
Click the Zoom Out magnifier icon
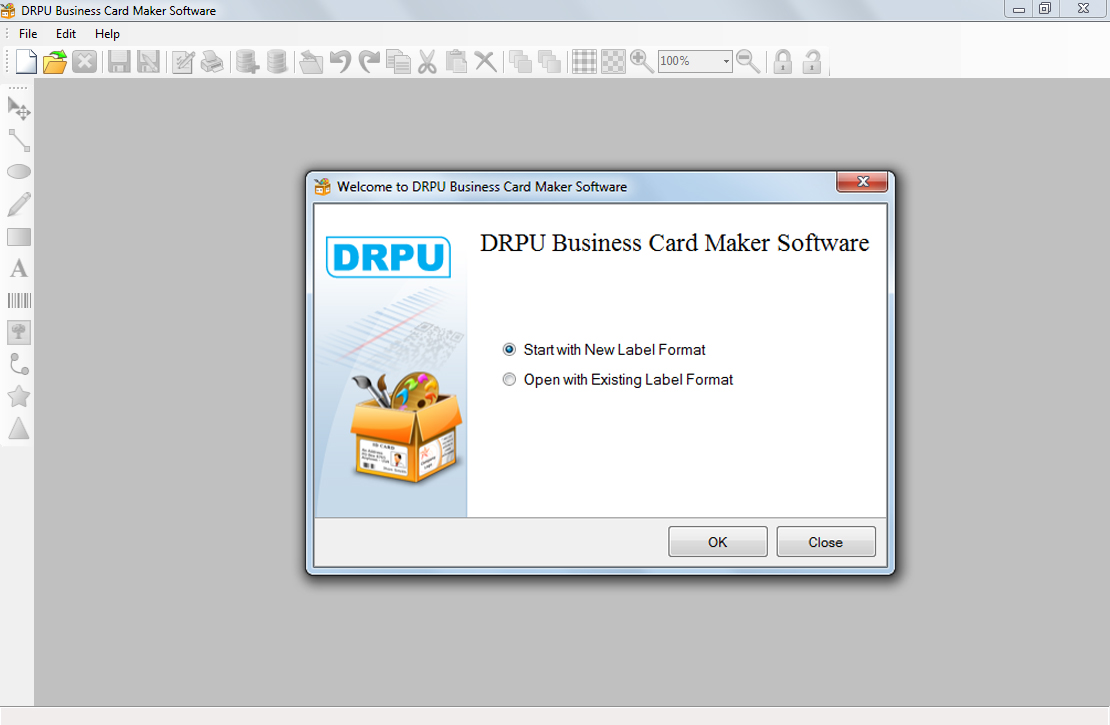748,62
